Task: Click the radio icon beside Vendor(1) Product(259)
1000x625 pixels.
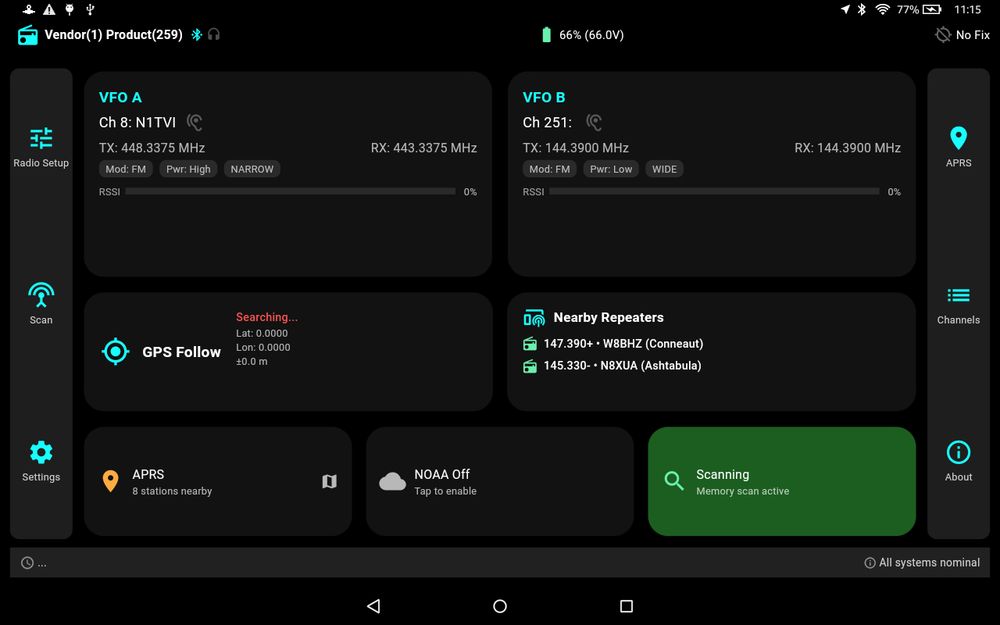Action: tap(27, 35)
